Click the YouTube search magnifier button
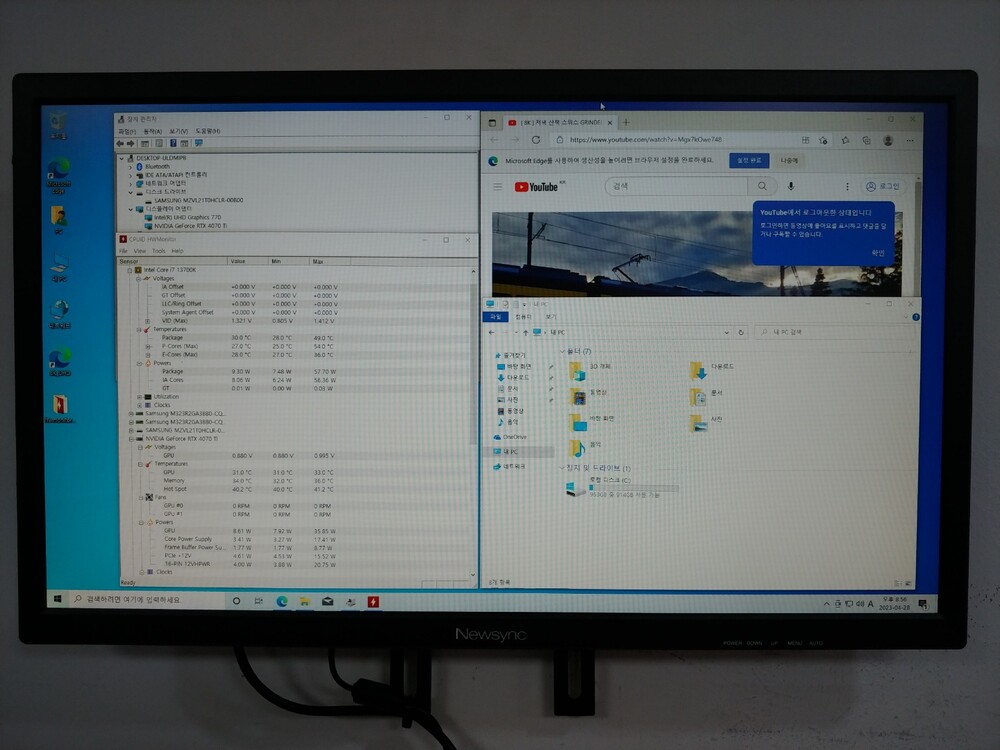The width and height of the screenshot is (1000, 750). (x=762, y=187)
